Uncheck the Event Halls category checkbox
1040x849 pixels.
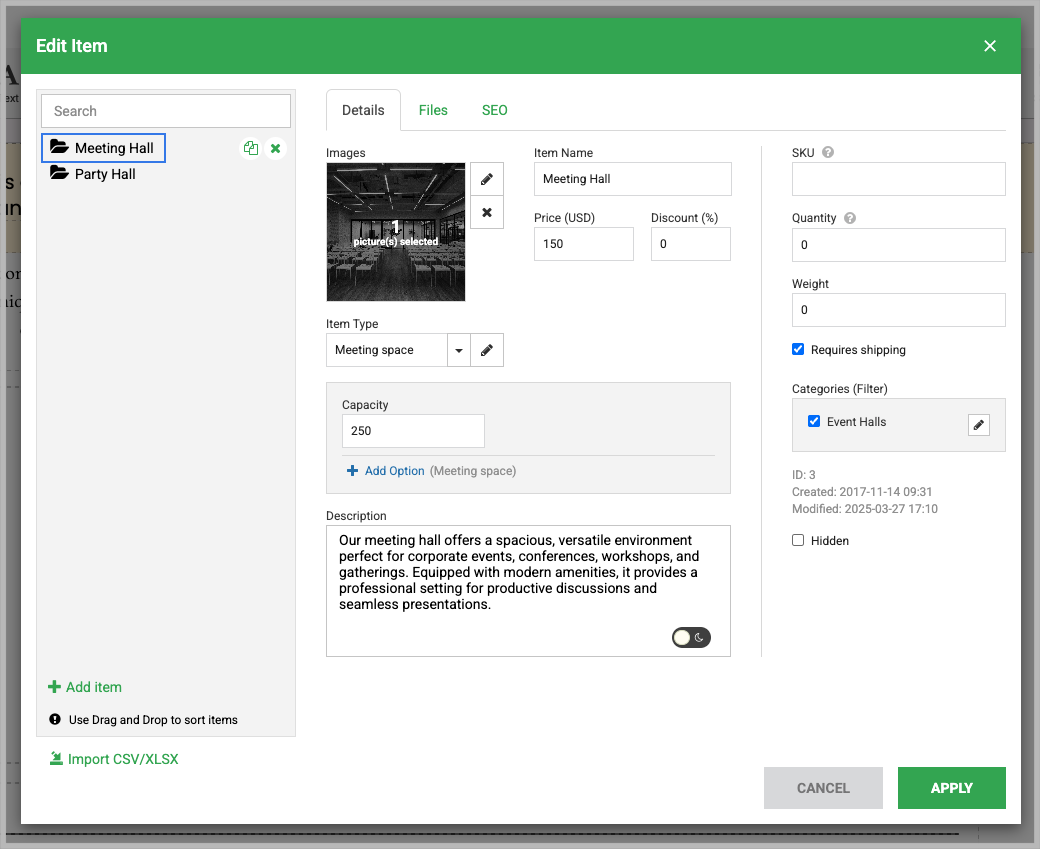[814, 421]
